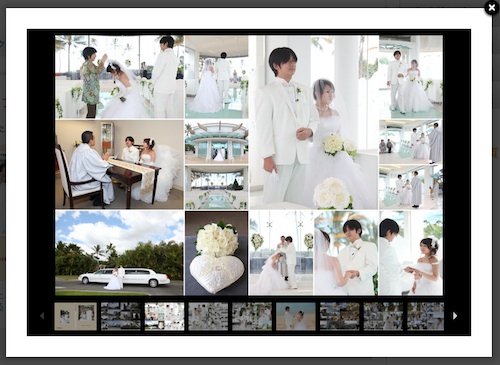Click the main wedding collage image

tap(249, 165)
